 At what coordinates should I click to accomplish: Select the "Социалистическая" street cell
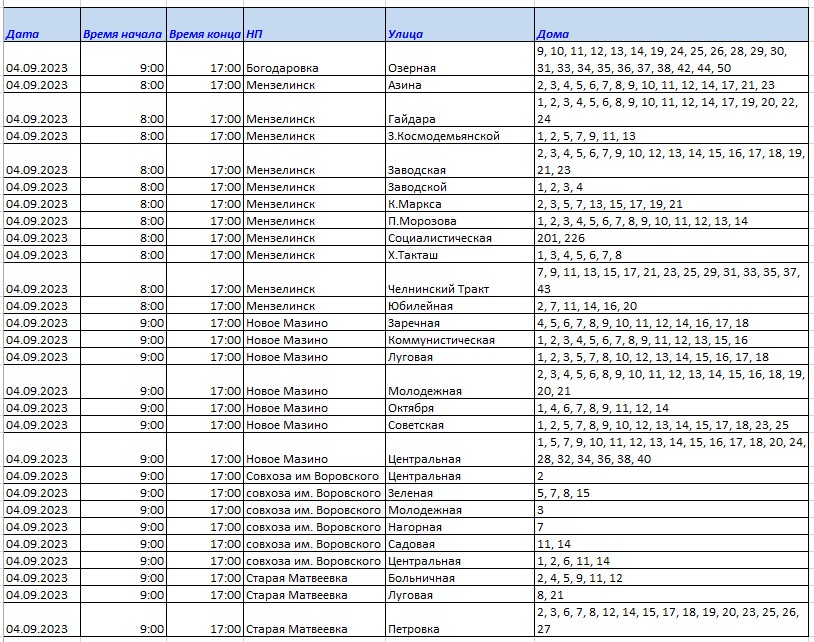point(439,238)
